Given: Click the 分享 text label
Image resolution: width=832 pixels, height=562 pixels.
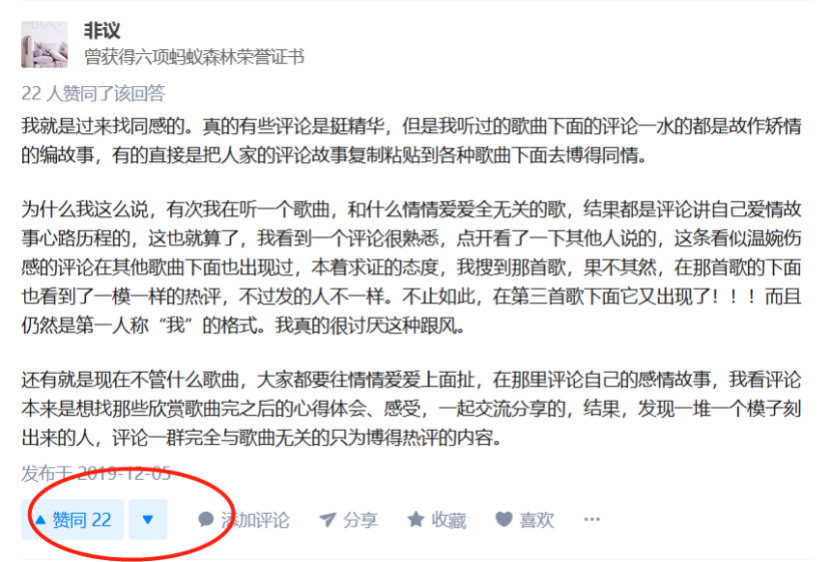Looking at the screenshot, I should pyautogui.click(x=360, y=520).
